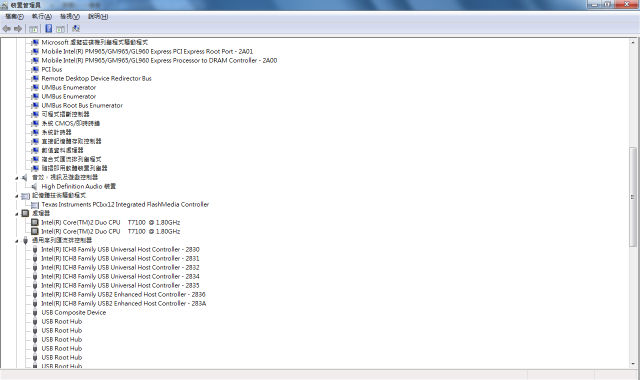Select the 系統計時器 device row
Viewport: 640px width, 380px height.
(56, 132)
